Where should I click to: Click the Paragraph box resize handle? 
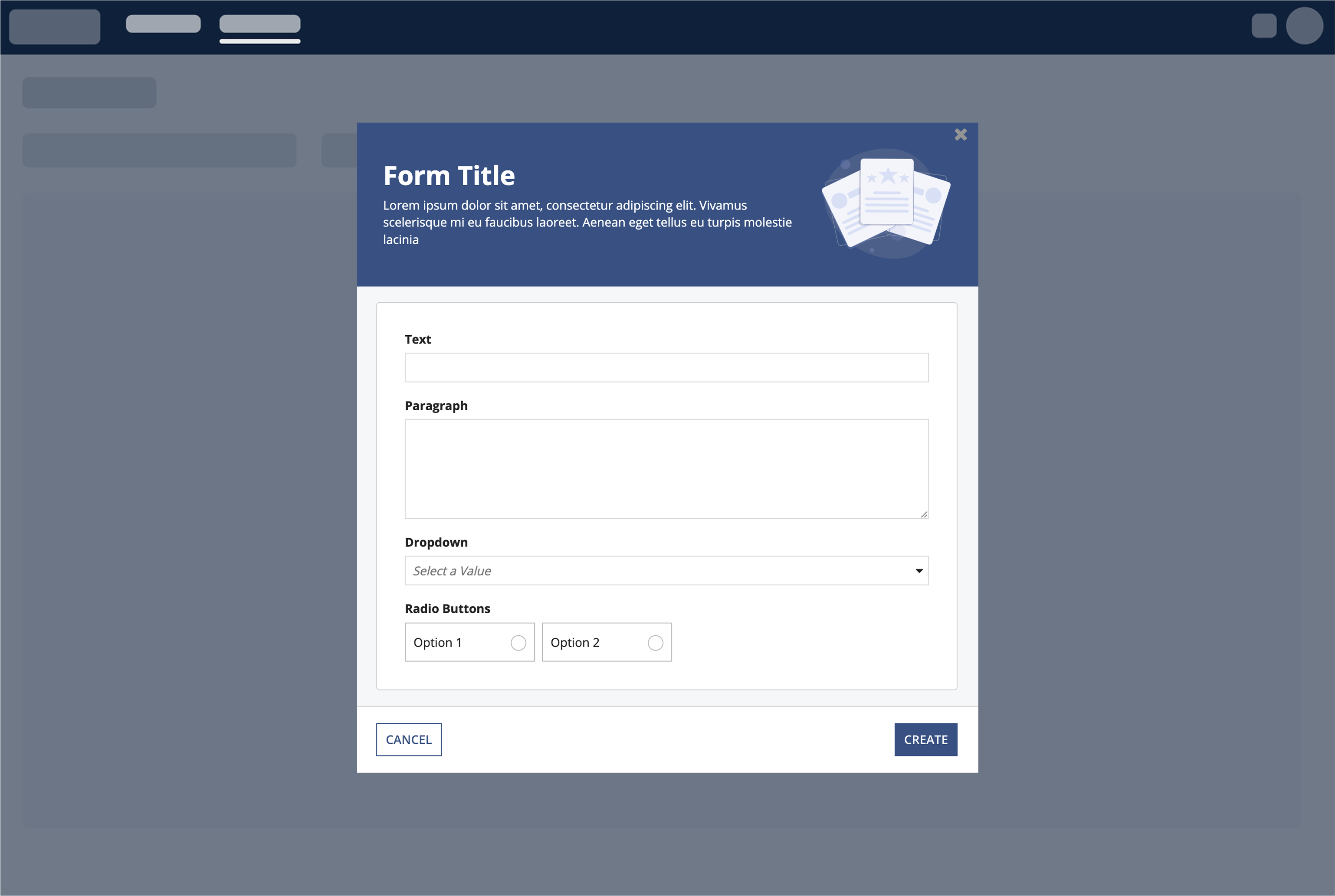click(x=924, y=514)
